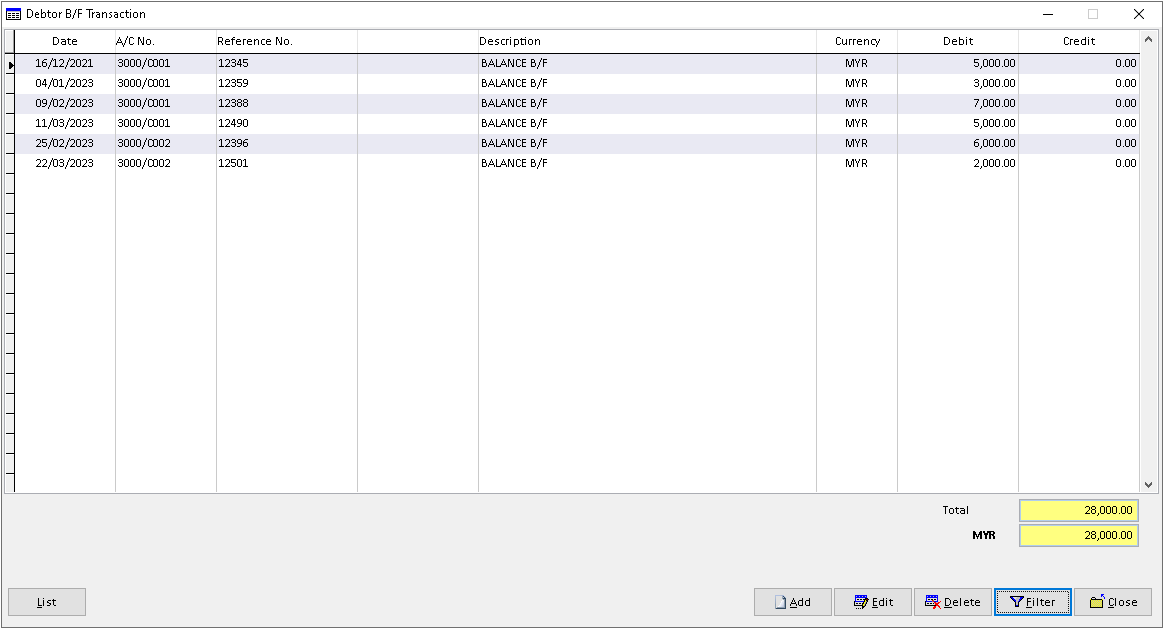
Task: Click the red X Delete icon
Action: (x=934, y=602)
